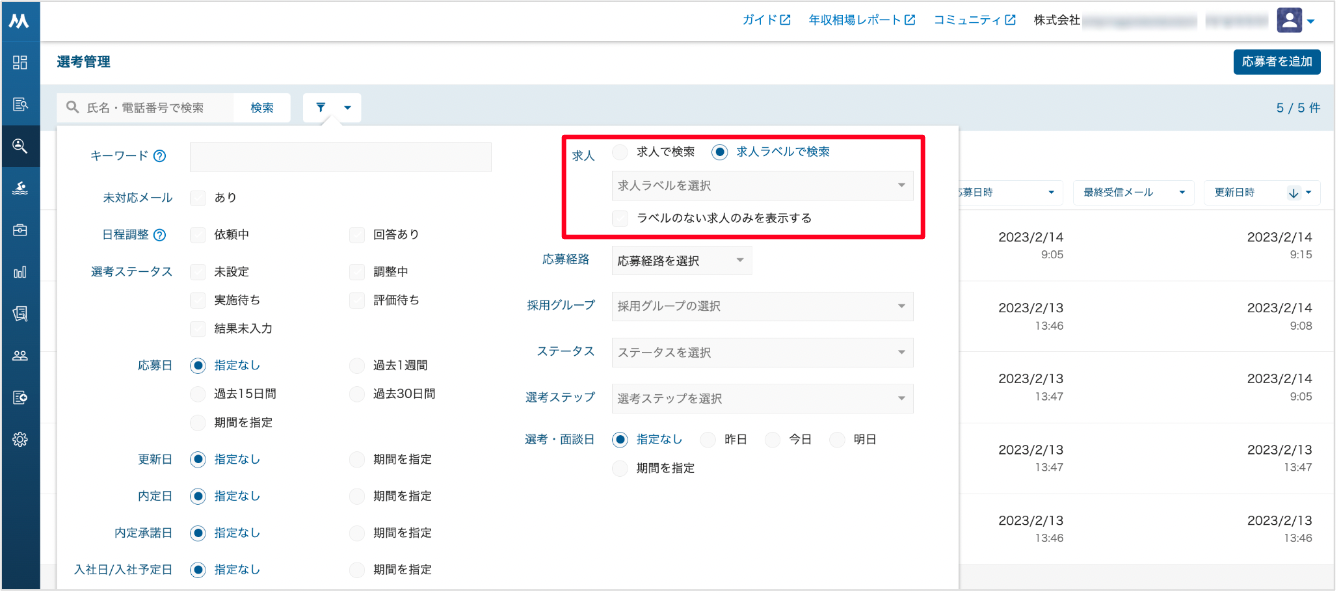1338x593 pixels.
Task: Select 今日 for 選考・面談日
Action: click(772, 439)
